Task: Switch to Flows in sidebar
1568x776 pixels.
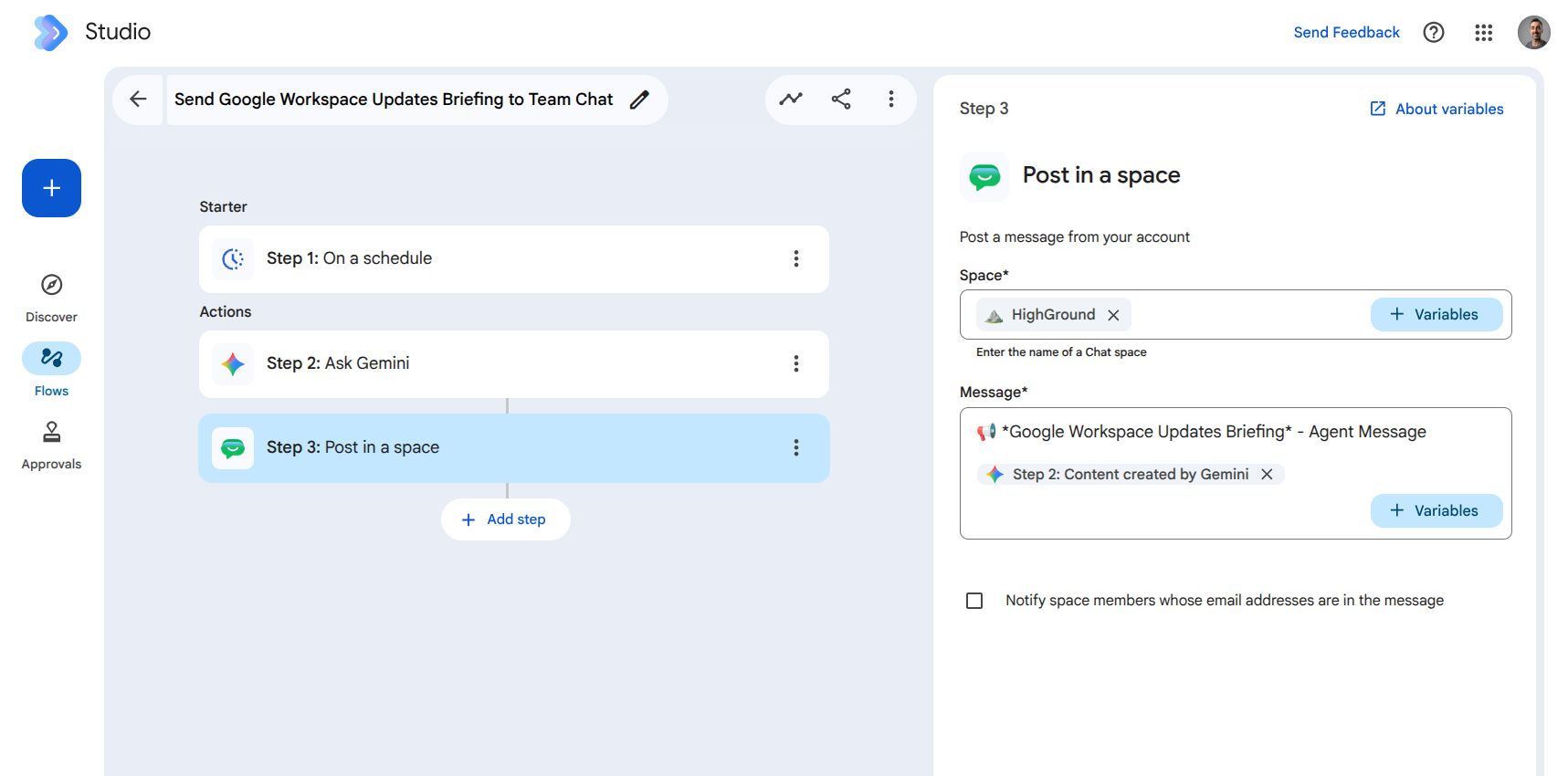Action: [52, 371]
